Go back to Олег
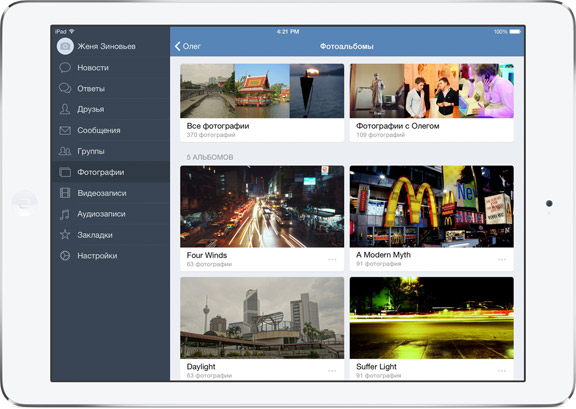Image resolution: width=576 pixels, height=409 pixels. pyautogui.click(x=188, y=46)
